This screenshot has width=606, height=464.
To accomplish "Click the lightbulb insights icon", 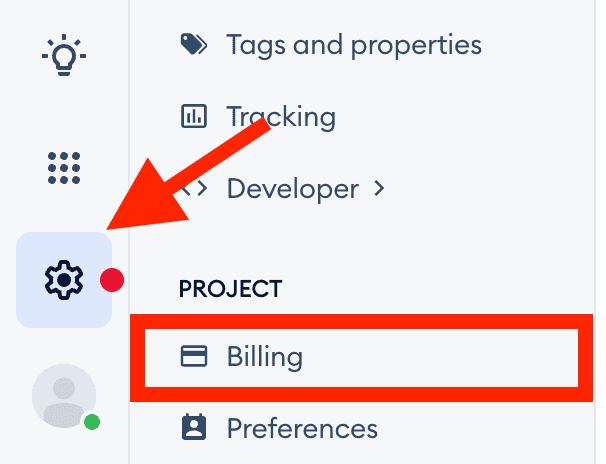I will click(x=64, y=53).
